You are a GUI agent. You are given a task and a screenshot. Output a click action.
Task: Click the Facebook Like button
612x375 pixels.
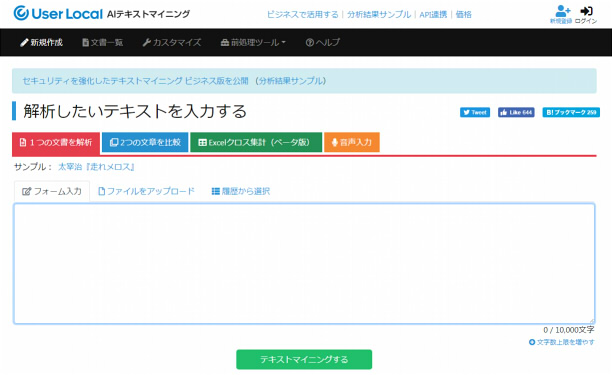(x=516, y=112)
